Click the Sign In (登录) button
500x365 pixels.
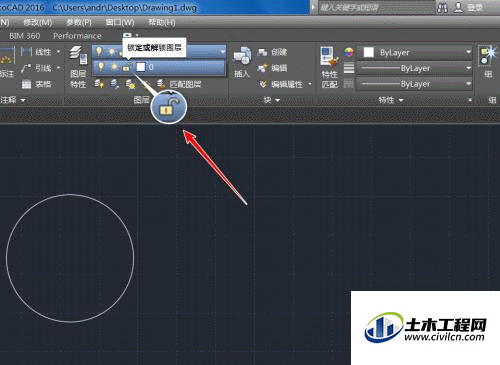[475, 8]
